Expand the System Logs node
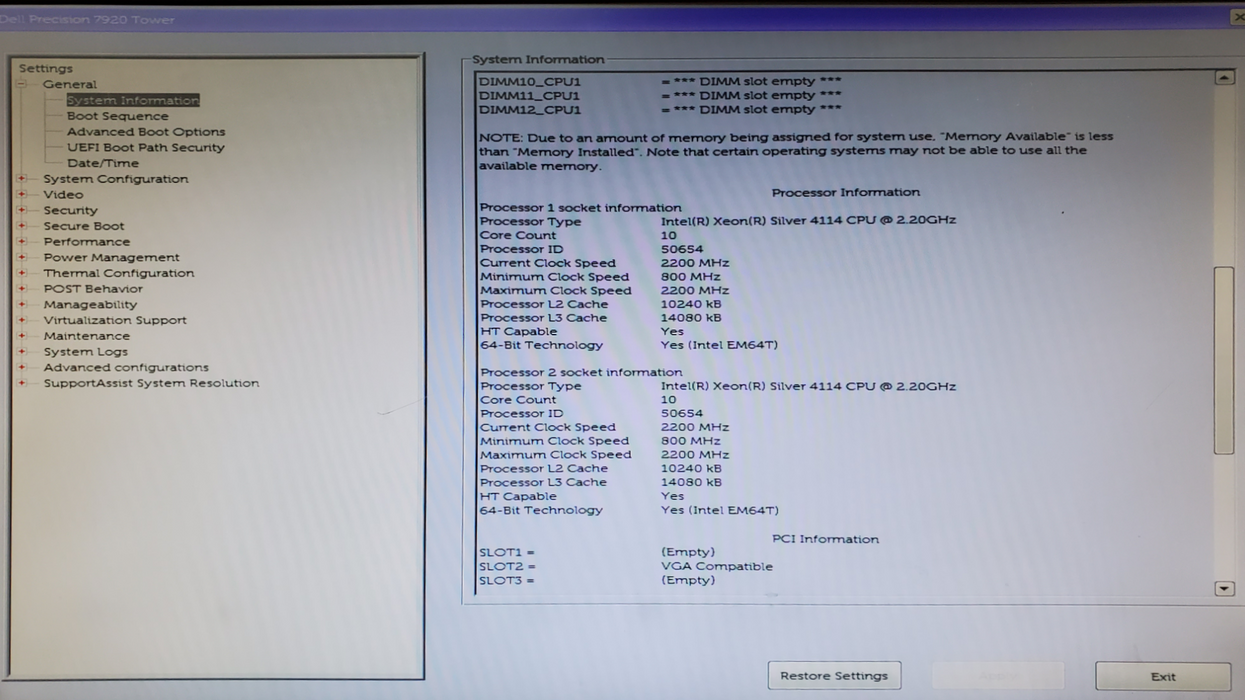This screenshot has height=700, width=1245. pyautogui.click(x=22, y=352)
